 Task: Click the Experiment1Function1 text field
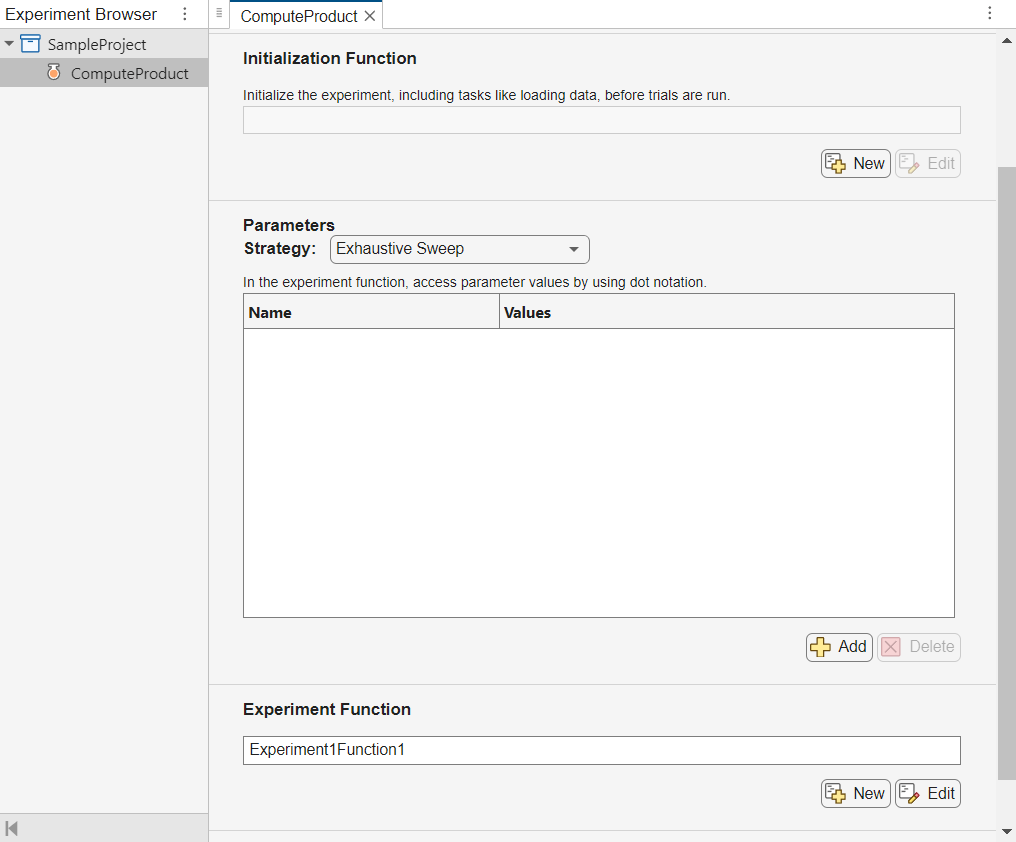tap(600, 750)
